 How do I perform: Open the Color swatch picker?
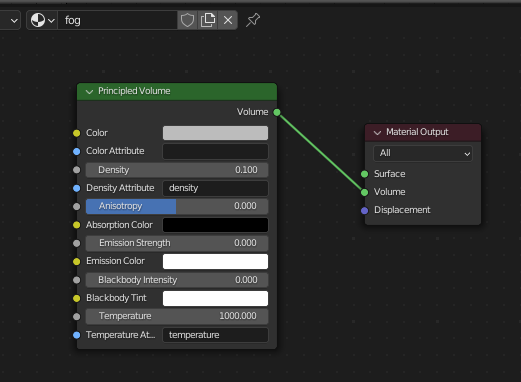click(x=215, y=133)
